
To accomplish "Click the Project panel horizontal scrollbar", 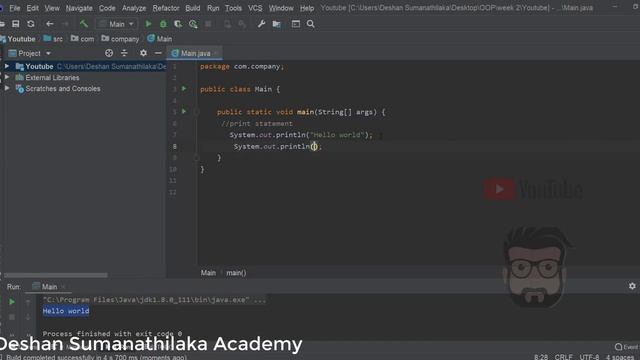I will (56, 275).
